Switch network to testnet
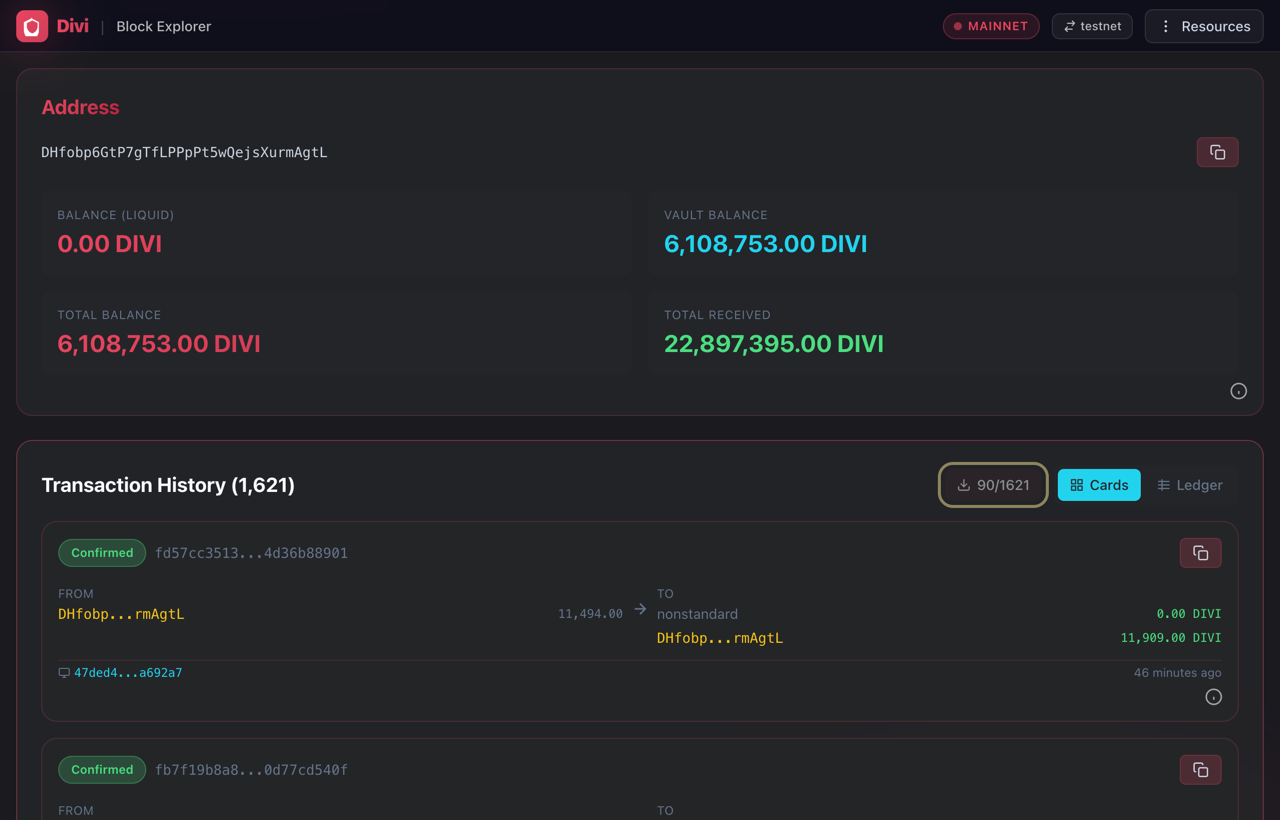This screenshot has width=1280, height=820. pos(1092,26)
